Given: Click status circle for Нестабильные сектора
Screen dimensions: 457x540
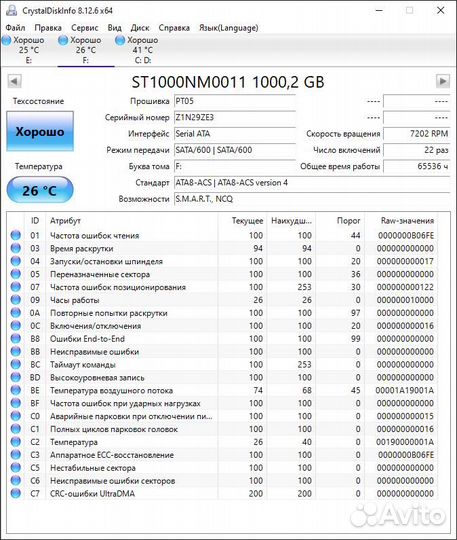Looking at the screenshot, I should [15, 468].
